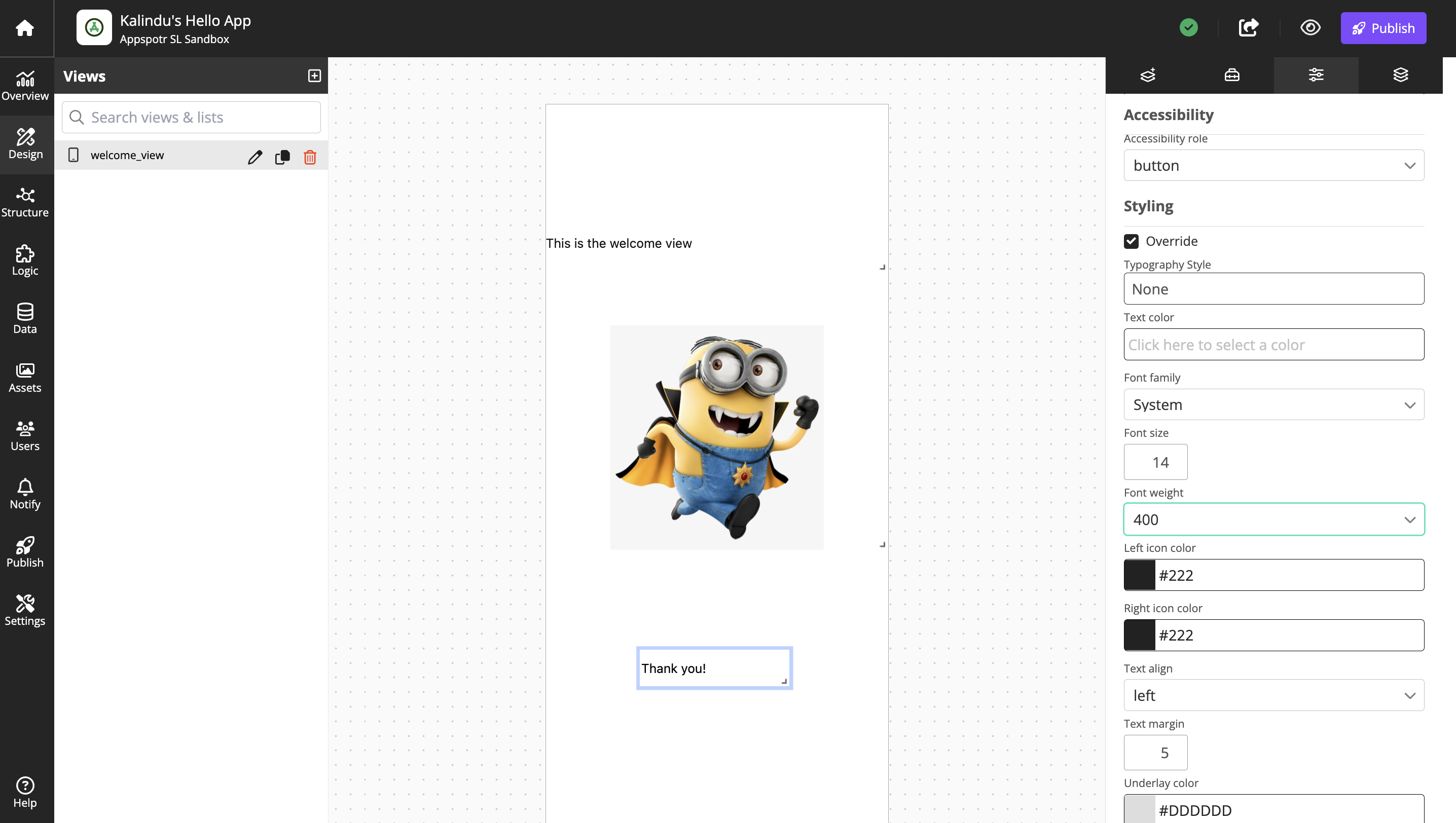This screenshot has width=1456, height=823.
Task: Click the app title Kalindu's Hello App
Action: [185, 20]
